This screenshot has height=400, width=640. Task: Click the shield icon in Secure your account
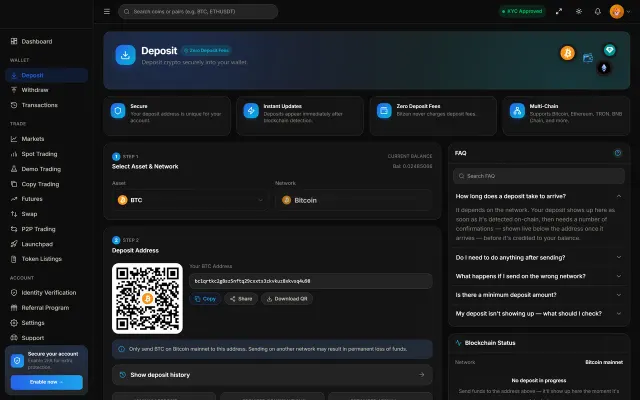pos(17,360)
